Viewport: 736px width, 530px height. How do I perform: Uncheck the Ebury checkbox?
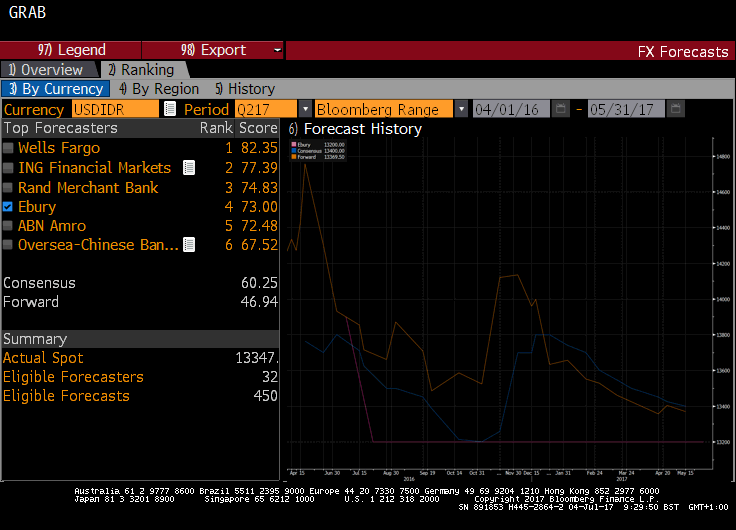8,207
